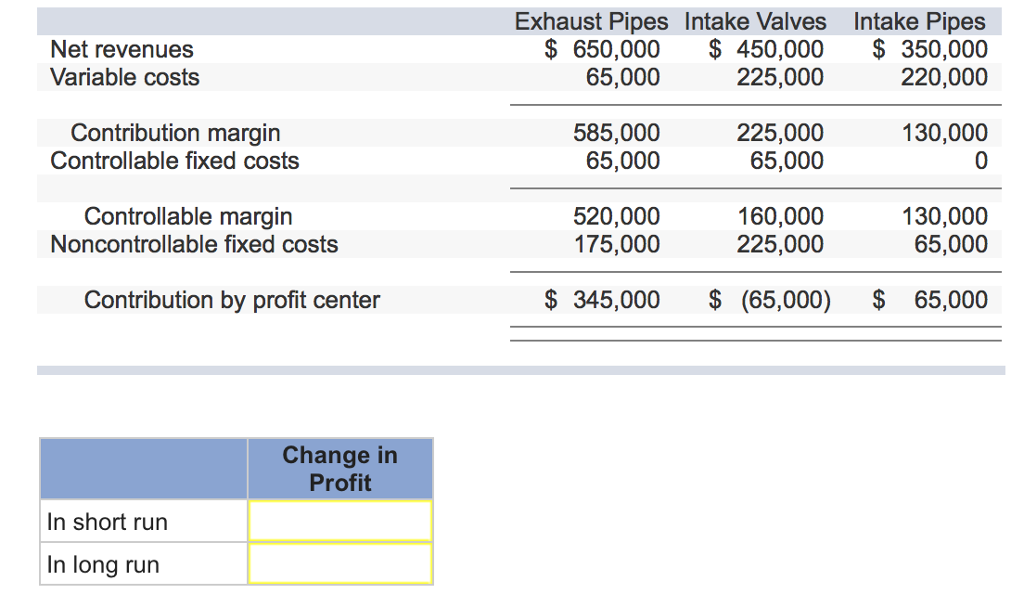Select the 'Net revenues' row label
This screenshot has height=594, width=1024.
[122, 49]
